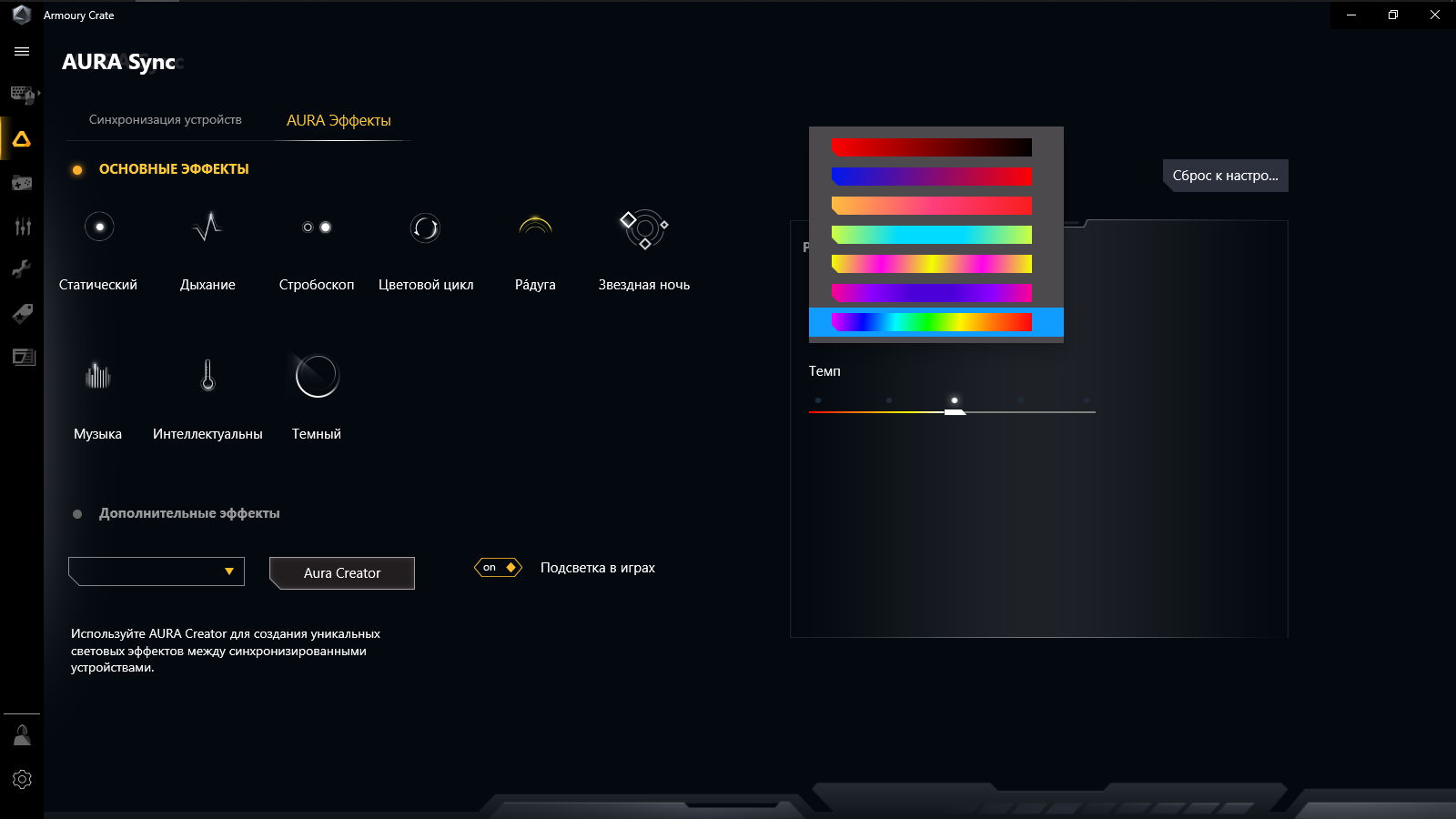
Task: Pick the Color Cycle effect icon
Action: pos(426,227)
